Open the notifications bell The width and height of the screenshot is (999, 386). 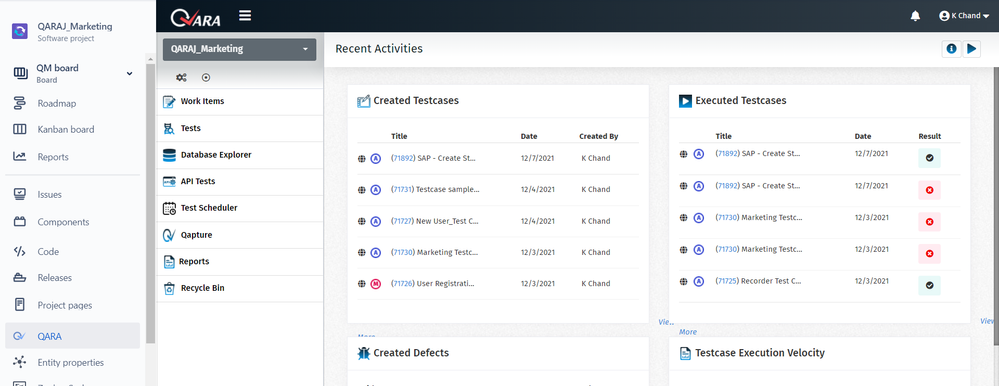click(916, 16)
